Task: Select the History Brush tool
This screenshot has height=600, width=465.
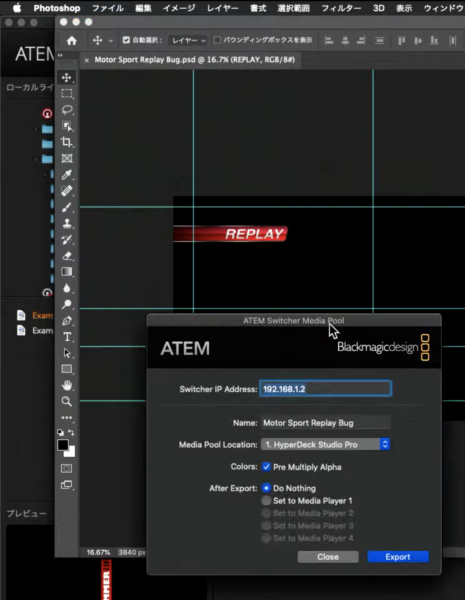Action: 67,240
